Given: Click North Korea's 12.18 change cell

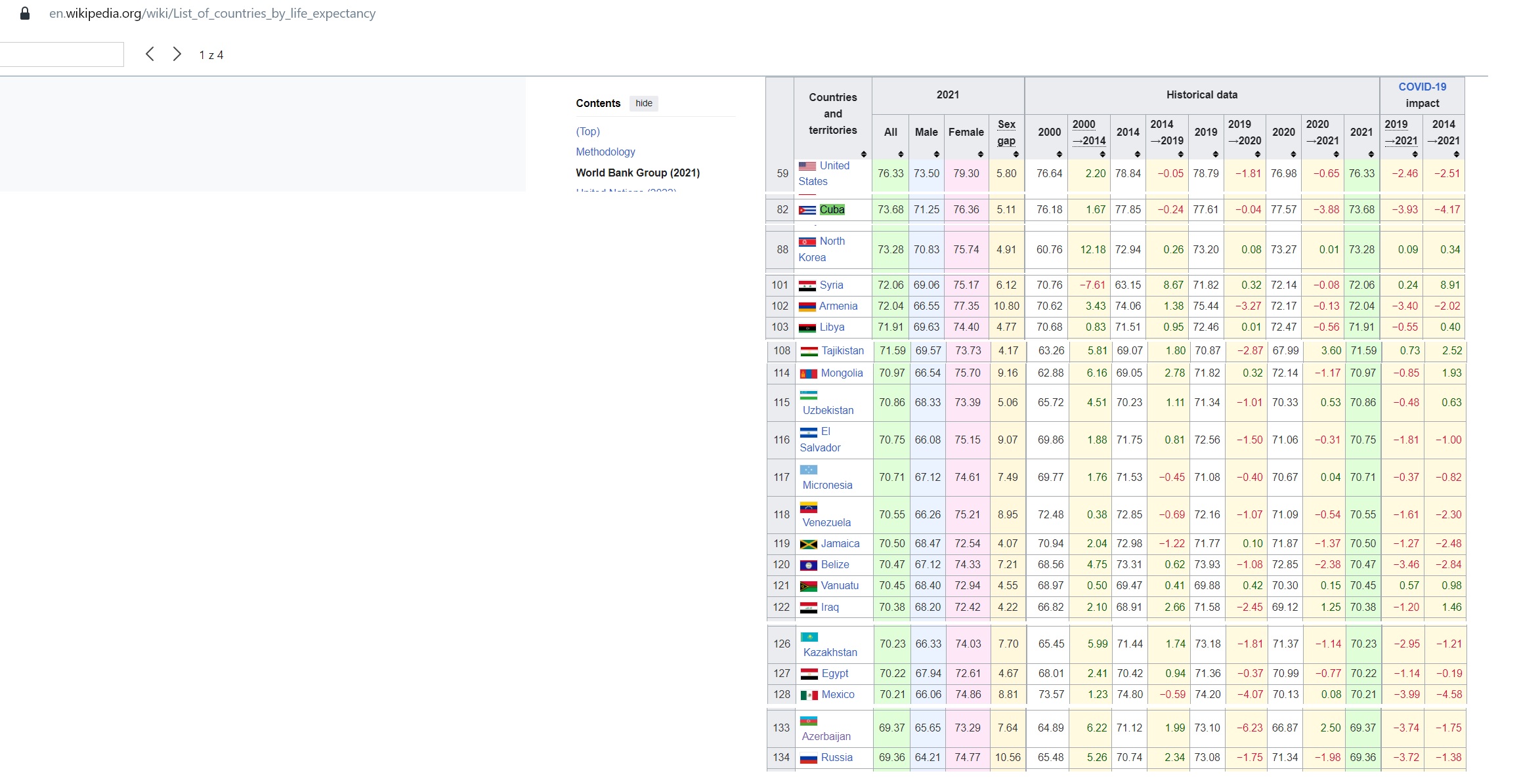Looking at the screenshot, I should pos(1089,250).
